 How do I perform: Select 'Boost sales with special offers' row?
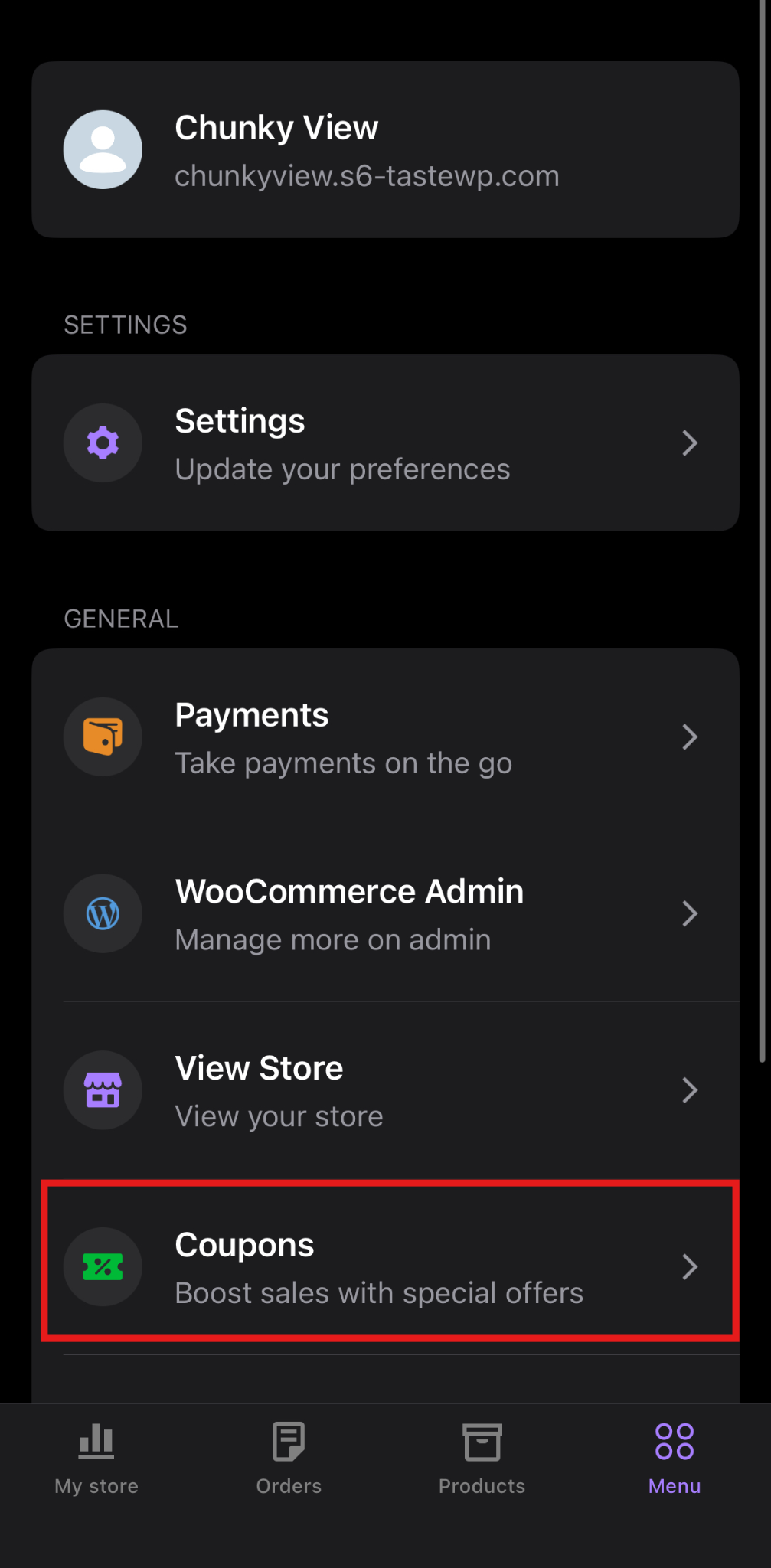tap(379, 1293)
